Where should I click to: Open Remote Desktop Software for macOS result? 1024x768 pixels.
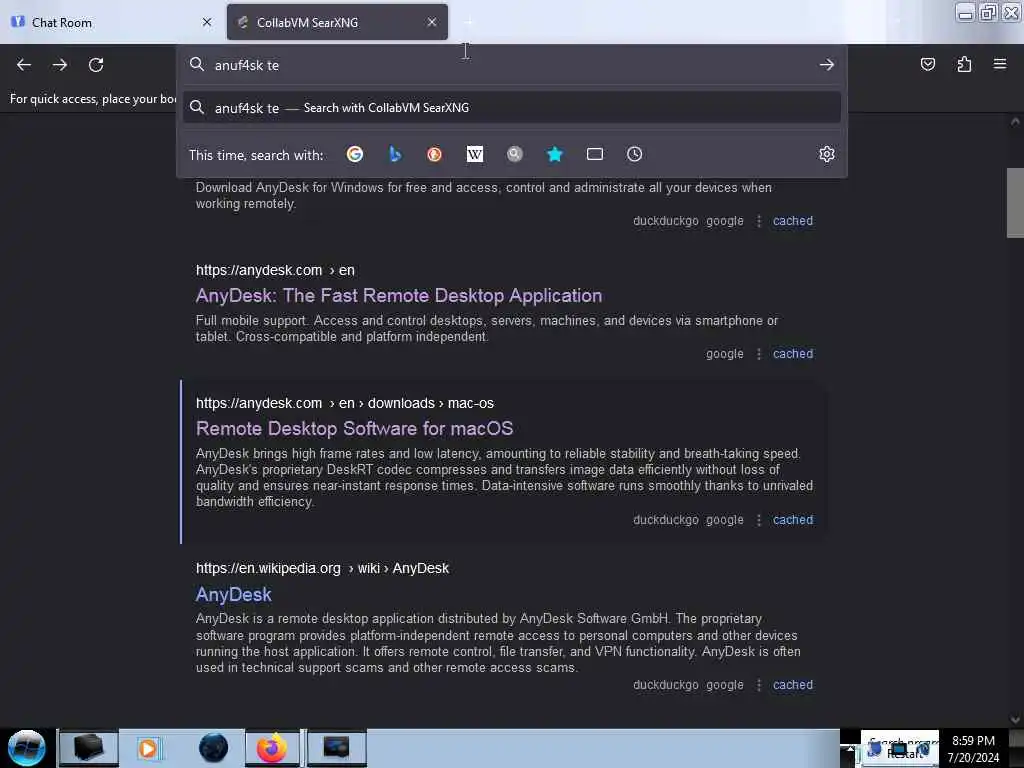354,428
